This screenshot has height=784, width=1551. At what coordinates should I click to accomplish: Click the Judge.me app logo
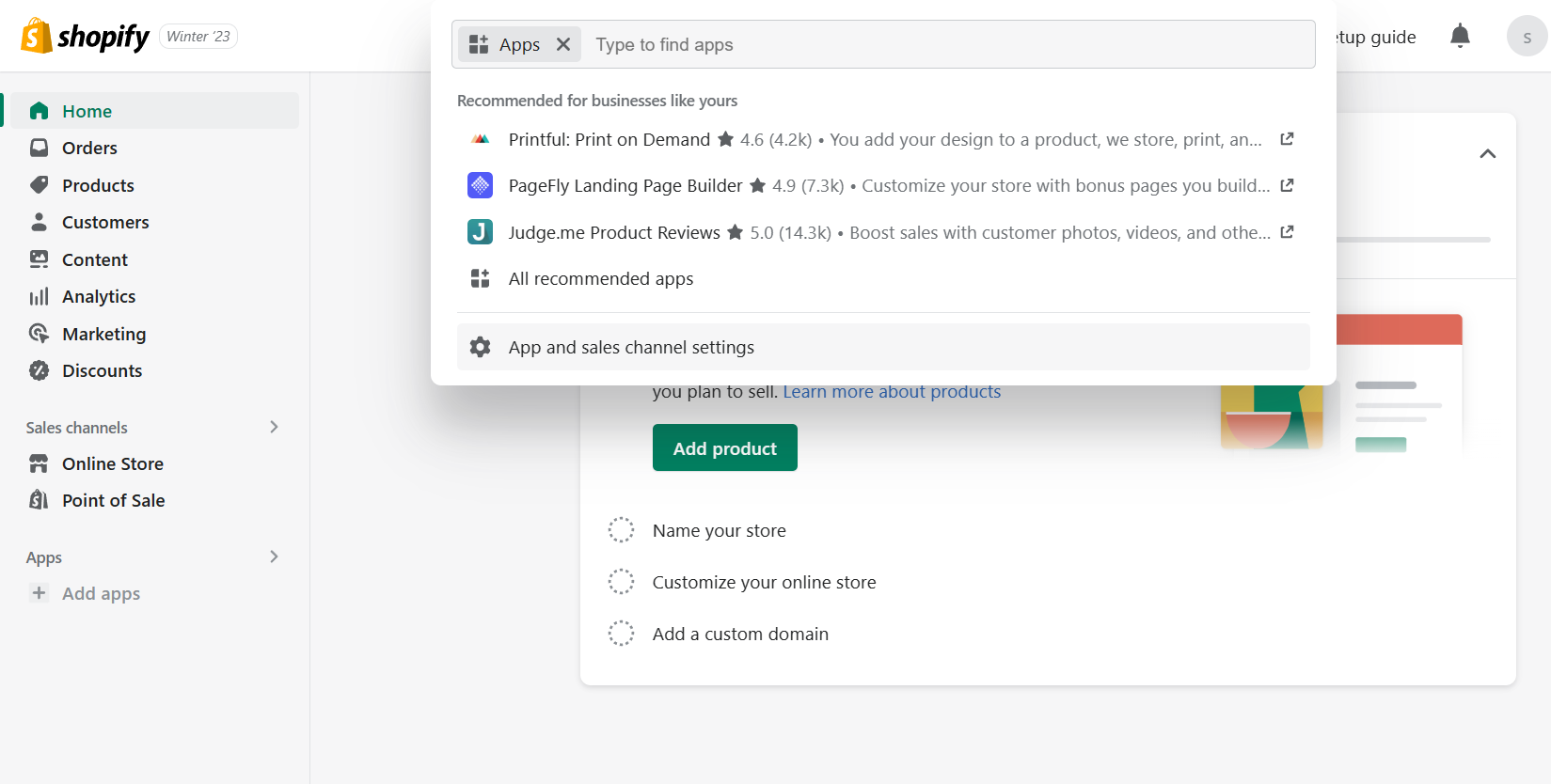[480, 232]
